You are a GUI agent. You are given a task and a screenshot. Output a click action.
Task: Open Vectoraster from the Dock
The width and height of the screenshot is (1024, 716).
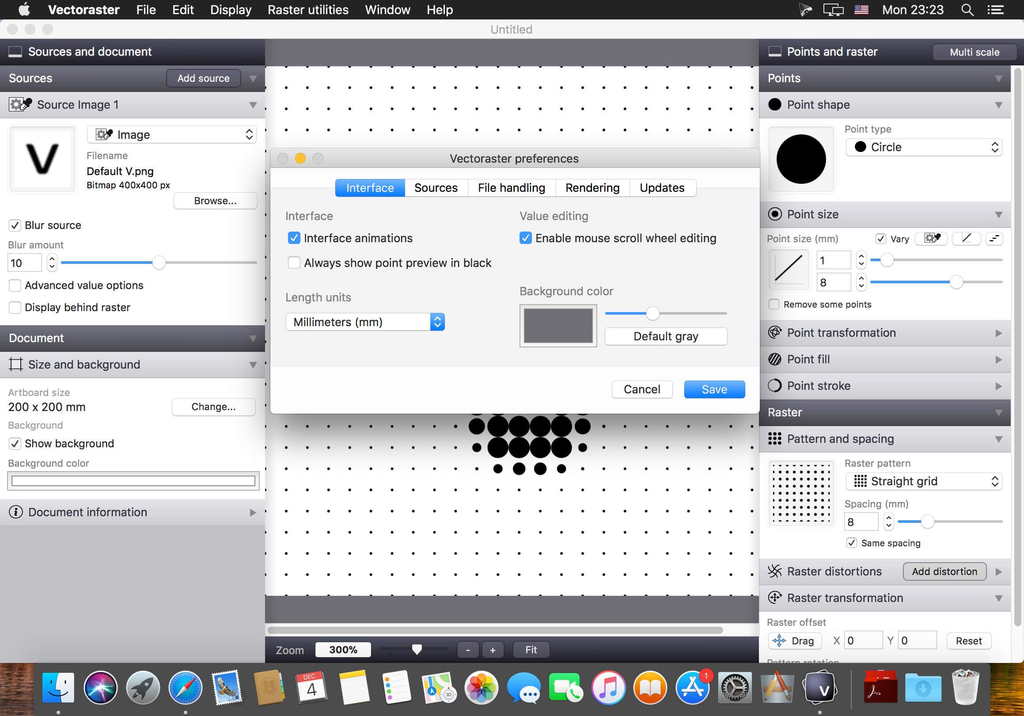click(x=819, y=687)
